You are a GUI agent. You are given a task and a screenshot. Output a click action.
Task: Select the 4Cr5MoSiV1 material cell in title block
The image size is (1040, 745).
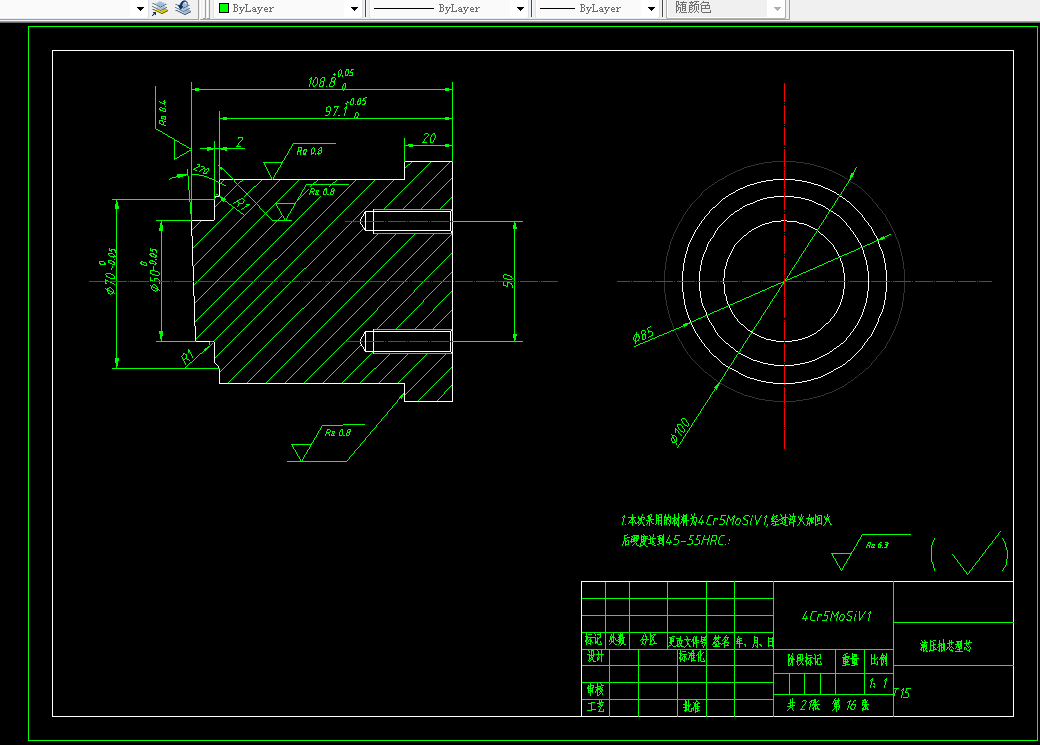(x=834, y=616)
